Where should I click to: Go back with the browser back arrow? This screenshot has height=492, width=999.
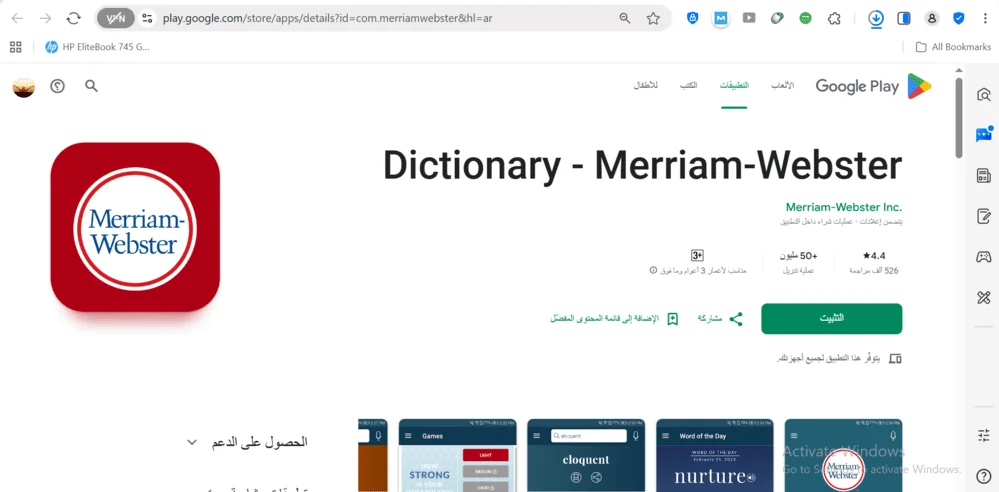coord(17,18)
